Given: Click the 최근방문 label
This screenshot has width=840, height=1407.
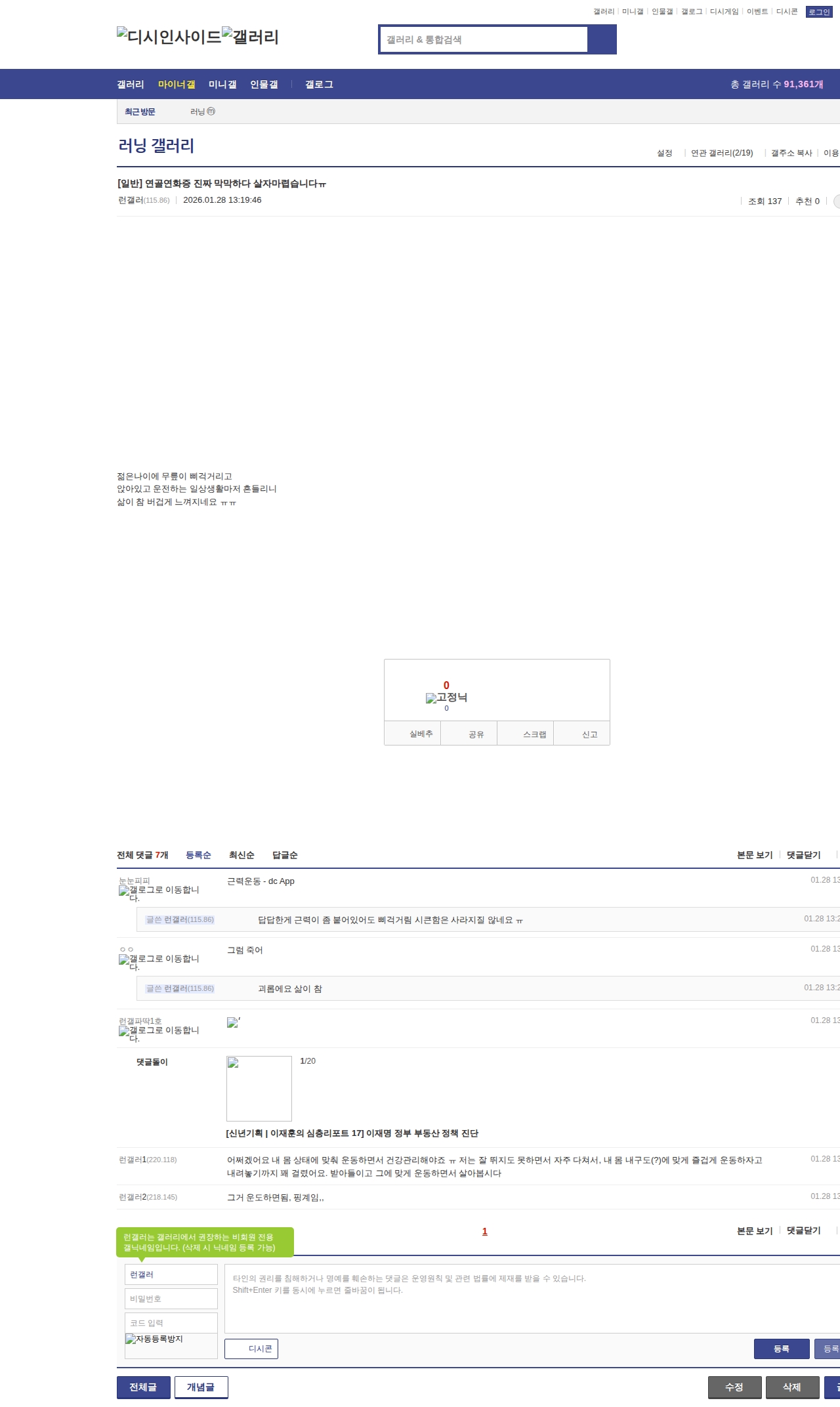Looking at the screenshot, I should (140, 112).
